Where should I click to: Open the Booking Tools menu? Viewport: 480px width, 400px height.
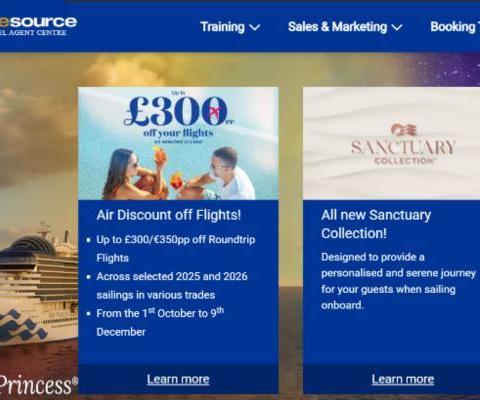(455, 27)
